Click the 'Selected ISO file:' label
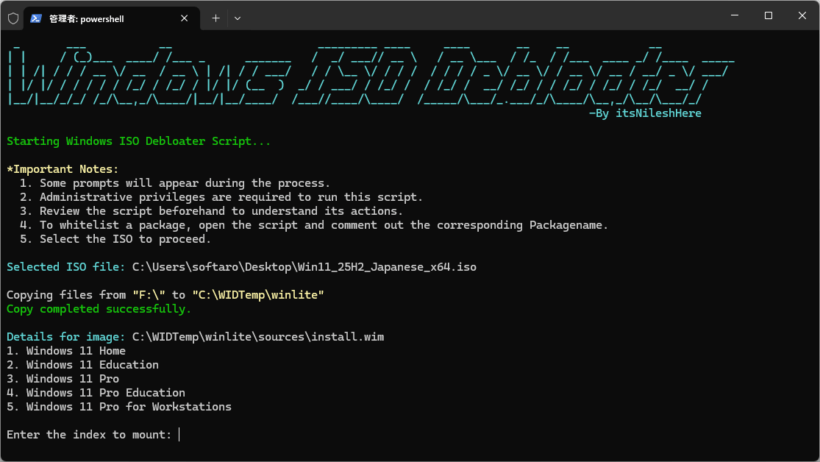The height and width of the screenshot is (462, 820). [66, 267]
